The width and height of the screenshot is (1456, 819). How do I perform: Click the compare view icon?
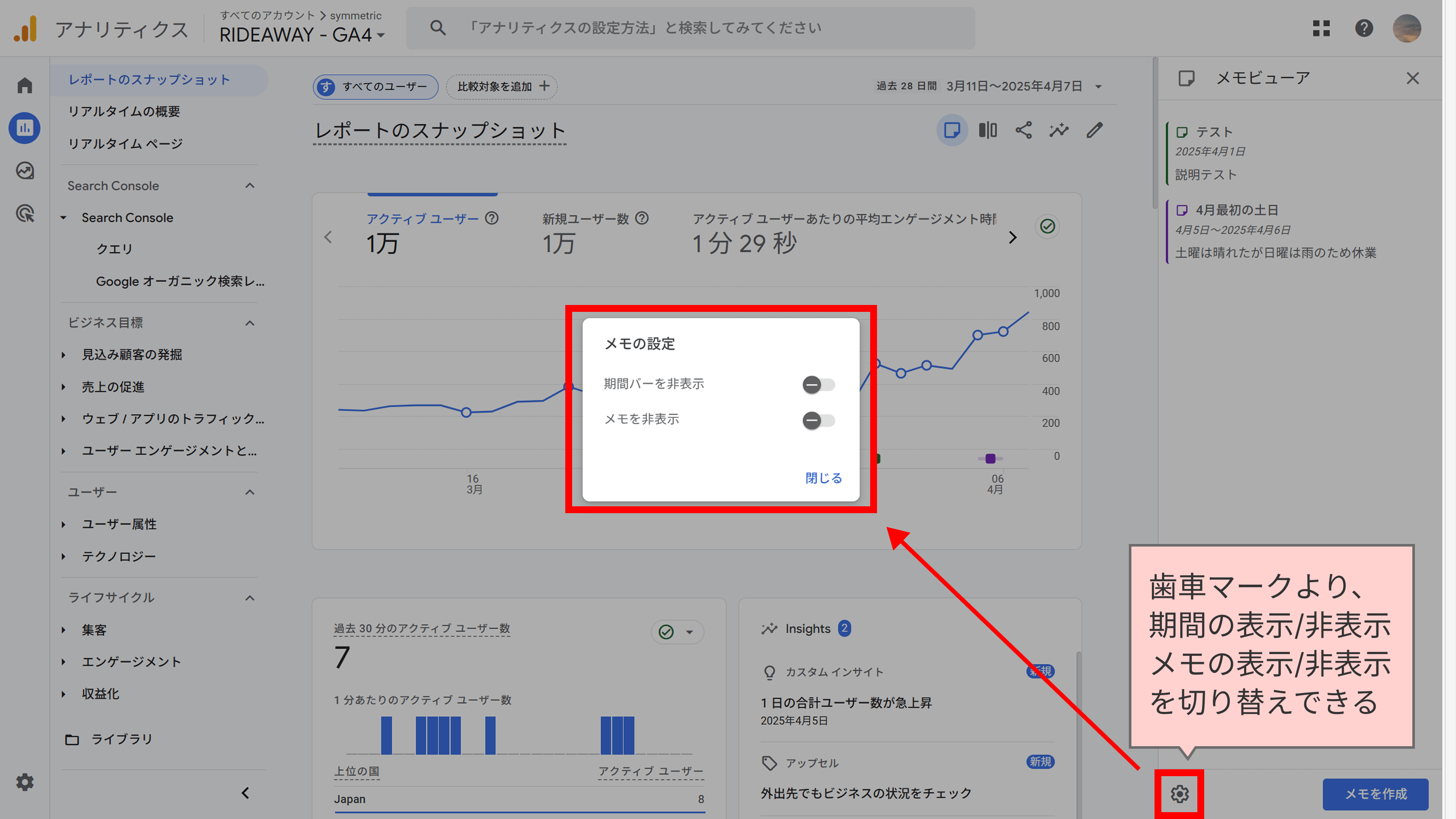click(988, 131)
